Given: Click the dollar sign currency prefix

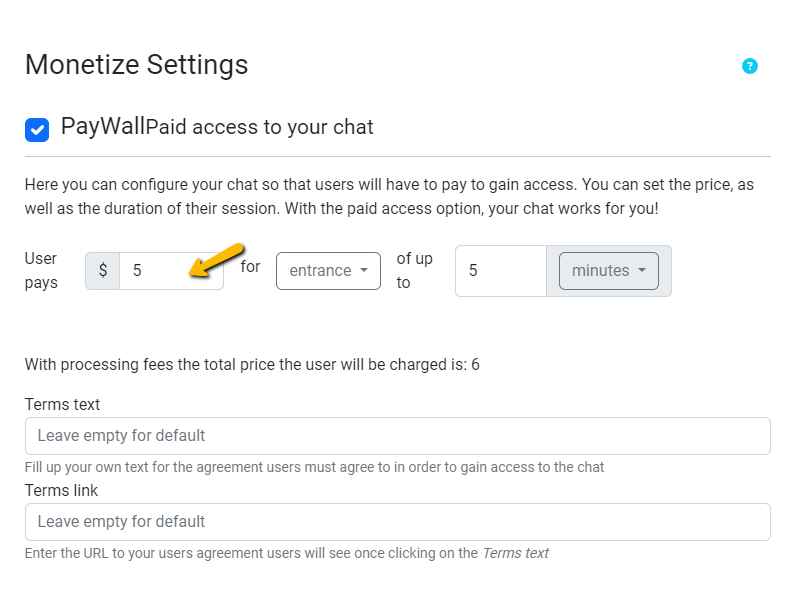Looking at the screenshot, I should (102, 270).
